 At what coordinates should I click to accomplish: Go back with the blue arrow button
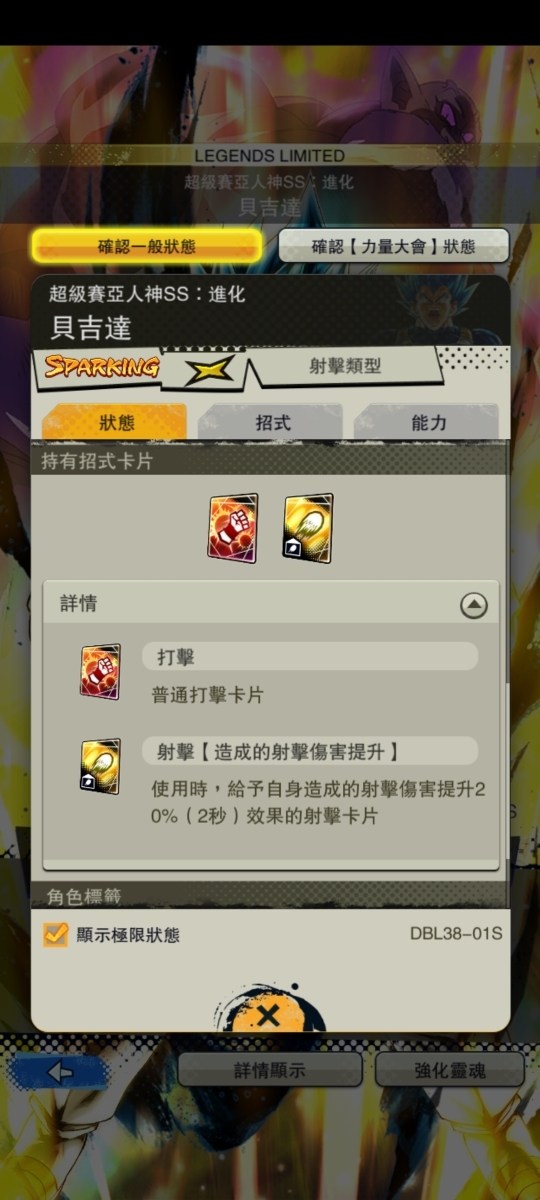(59, 1071)
